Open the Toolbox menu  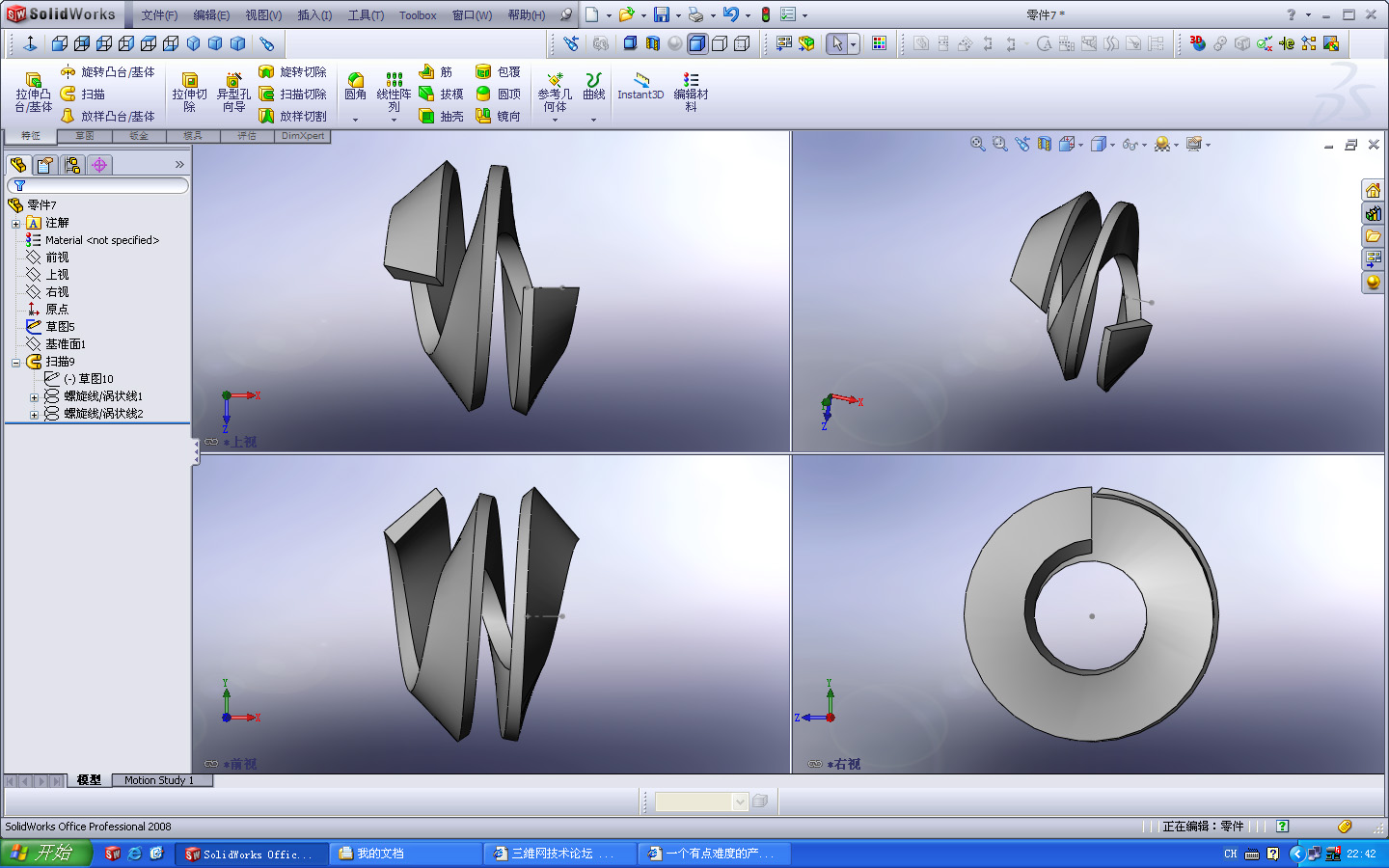point(418,15)
